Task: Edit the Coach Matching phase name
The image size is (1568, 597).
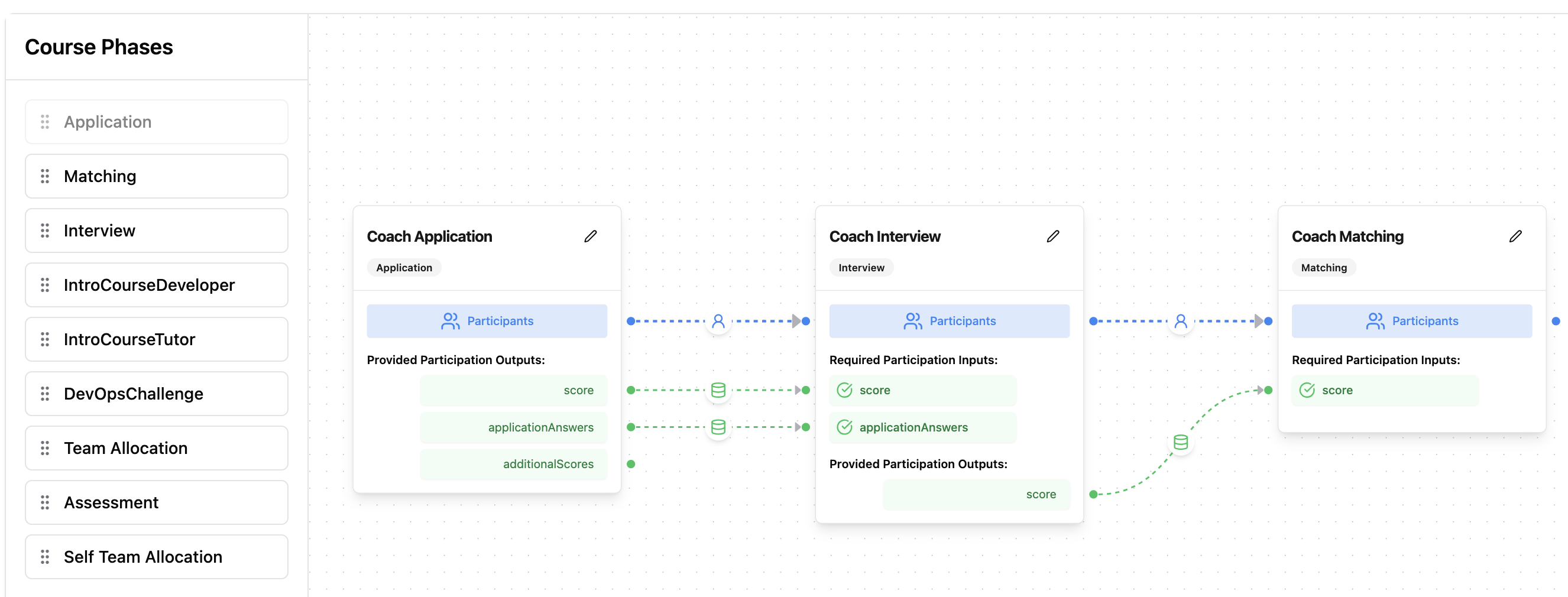Action: pyautogui.click(x=1515, y=236)
